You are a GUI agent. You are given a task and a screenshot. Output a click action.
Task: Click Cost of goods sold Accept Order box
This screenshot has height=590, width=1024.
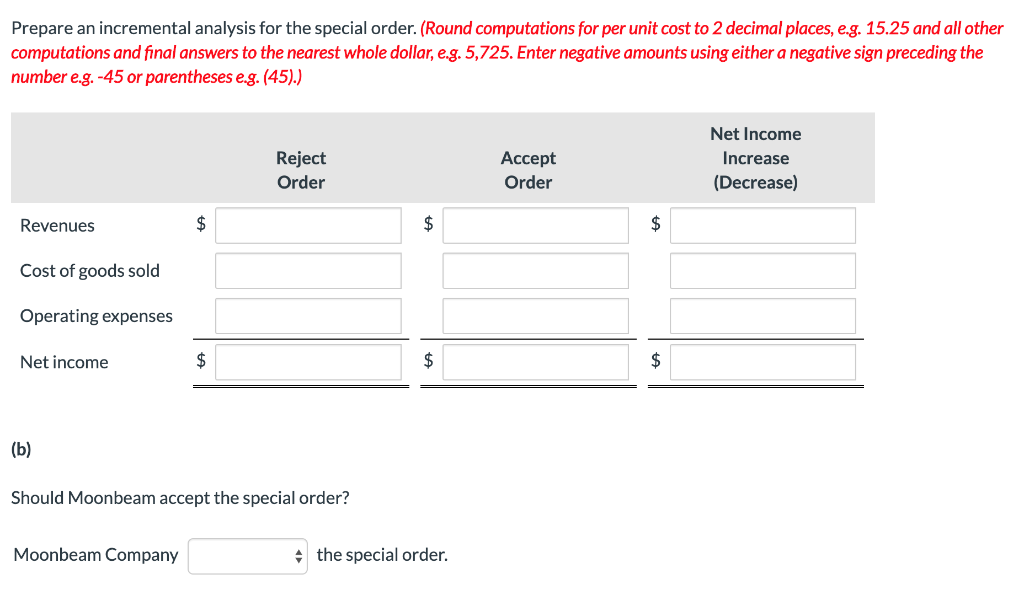(535, 270)
